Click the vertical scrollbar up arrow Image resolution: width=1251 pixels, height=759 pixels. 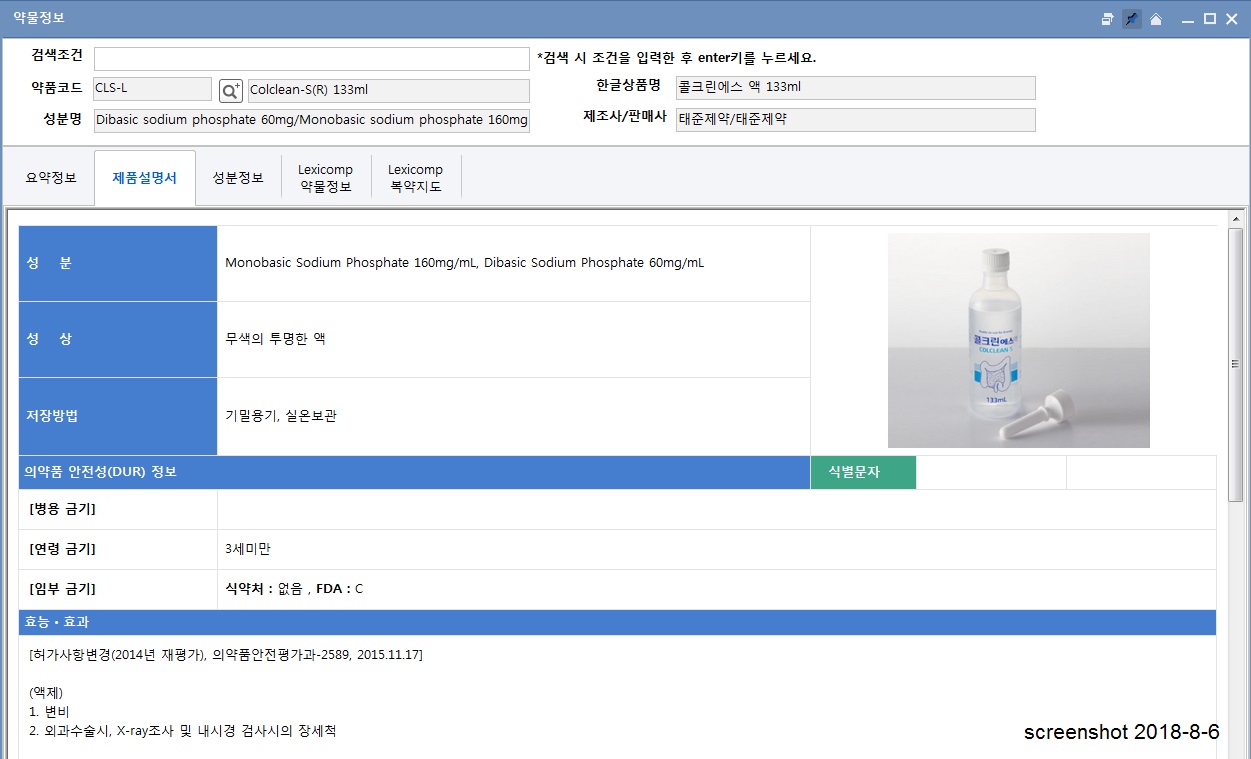(1236, 219)
